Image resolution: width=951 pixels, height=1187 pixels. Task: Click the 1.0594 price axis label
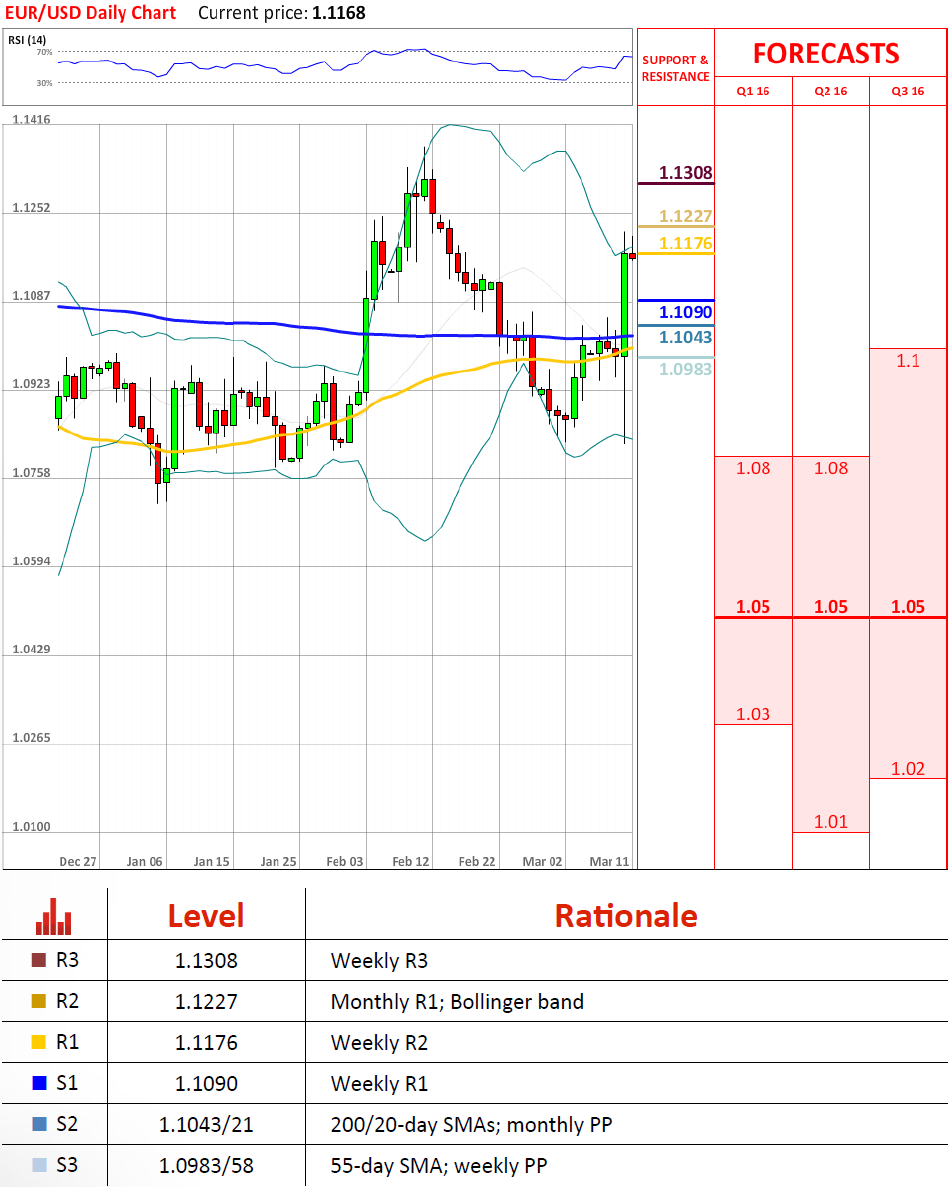pos(31,561)
